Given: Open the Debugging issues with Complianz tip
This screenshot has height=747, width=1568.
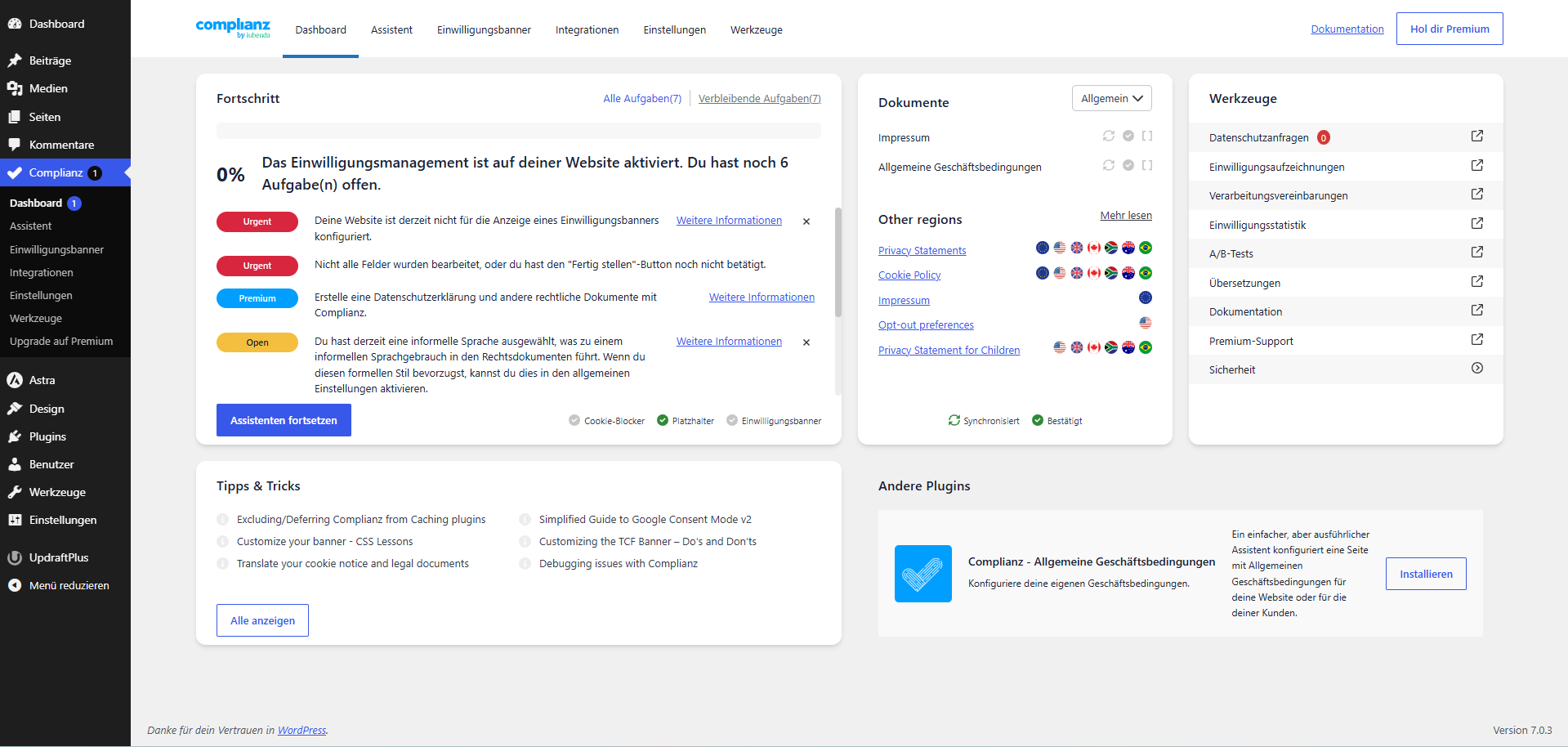Looking at the screenshot, I should 618,563.
